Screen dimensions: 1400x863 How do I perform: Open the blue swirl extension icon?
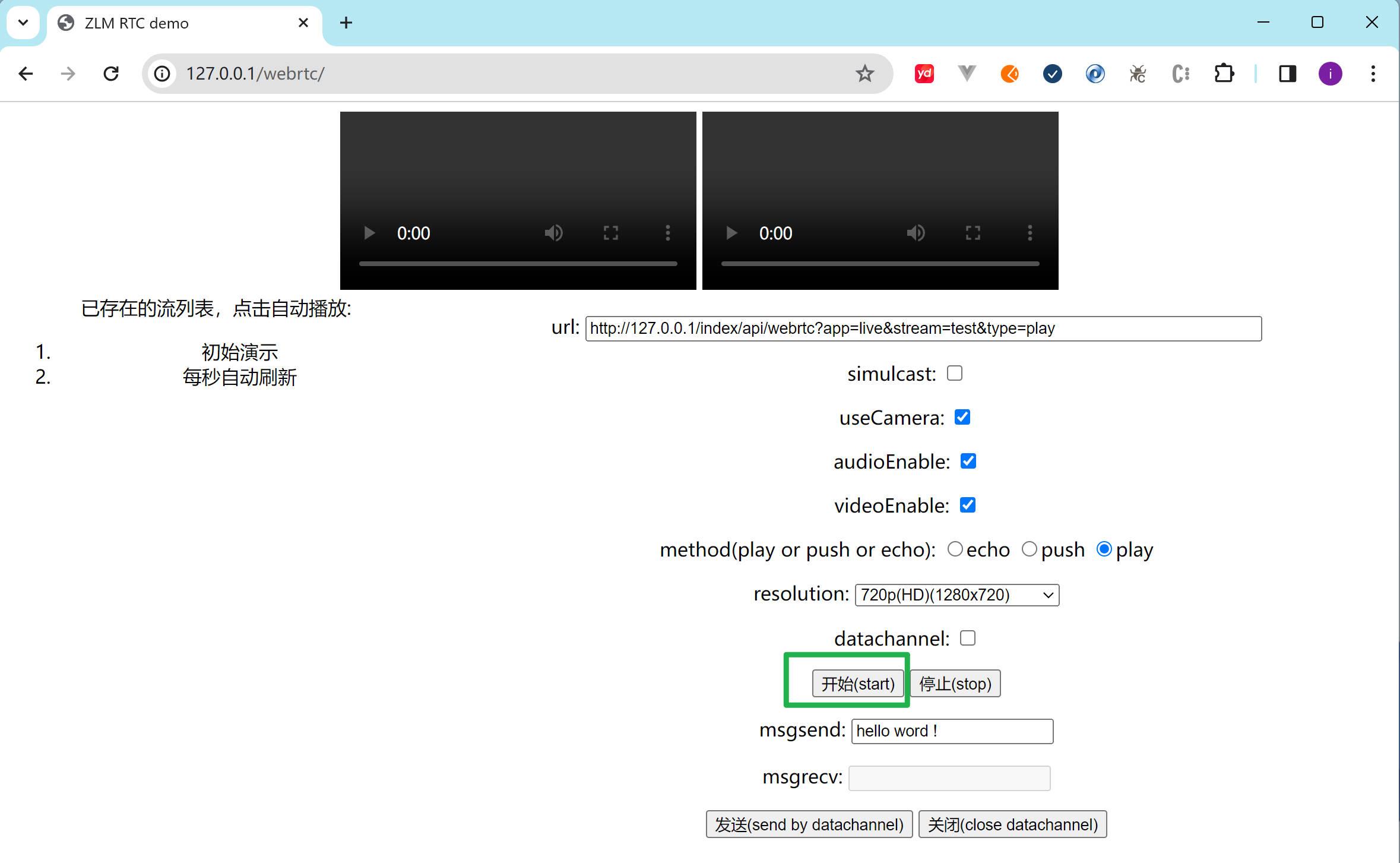(x=1095, y=74)
